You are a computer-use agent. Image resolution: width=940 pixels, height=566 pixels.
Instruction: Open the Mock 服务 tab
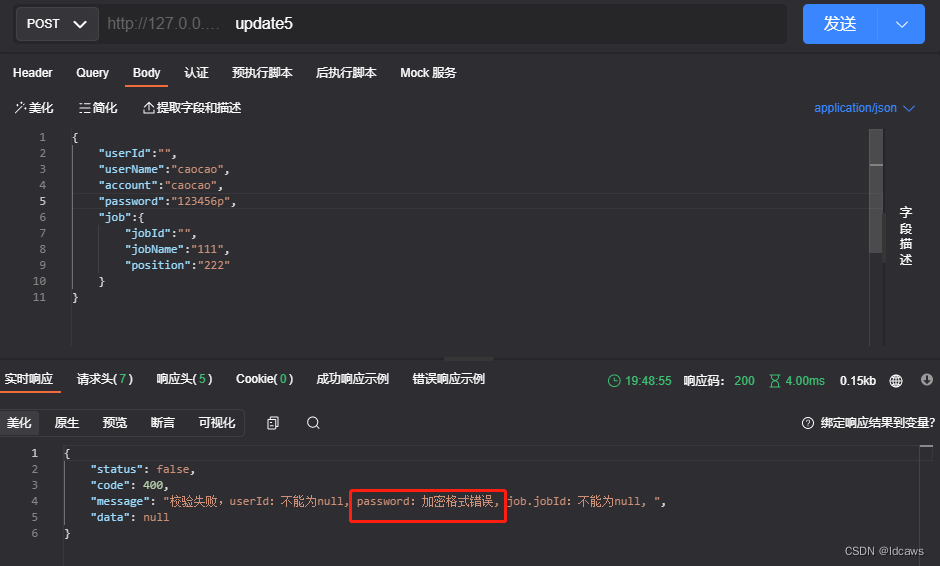(428, 73)
